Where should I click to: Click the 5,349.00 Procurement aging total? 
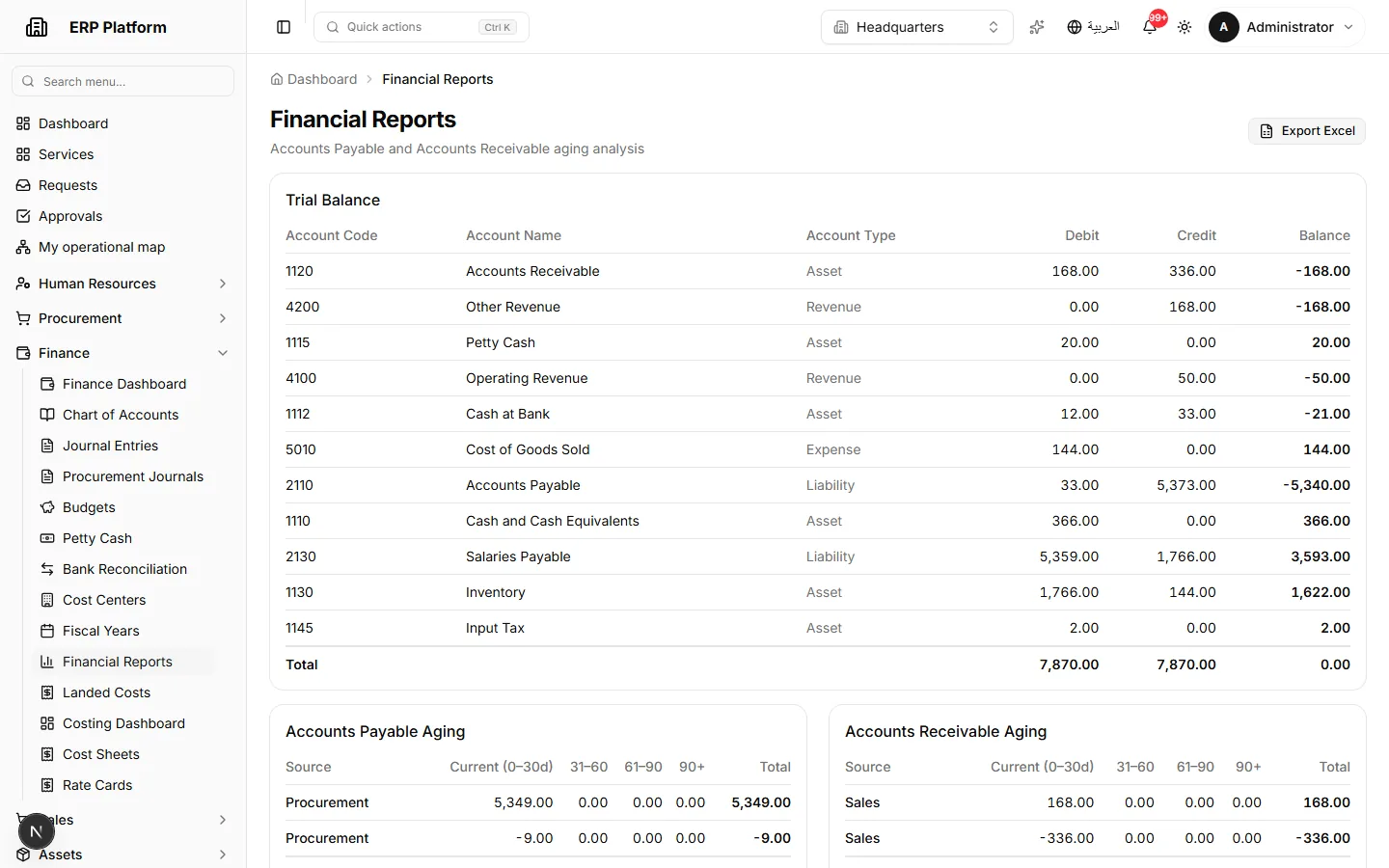click(761, 802)
